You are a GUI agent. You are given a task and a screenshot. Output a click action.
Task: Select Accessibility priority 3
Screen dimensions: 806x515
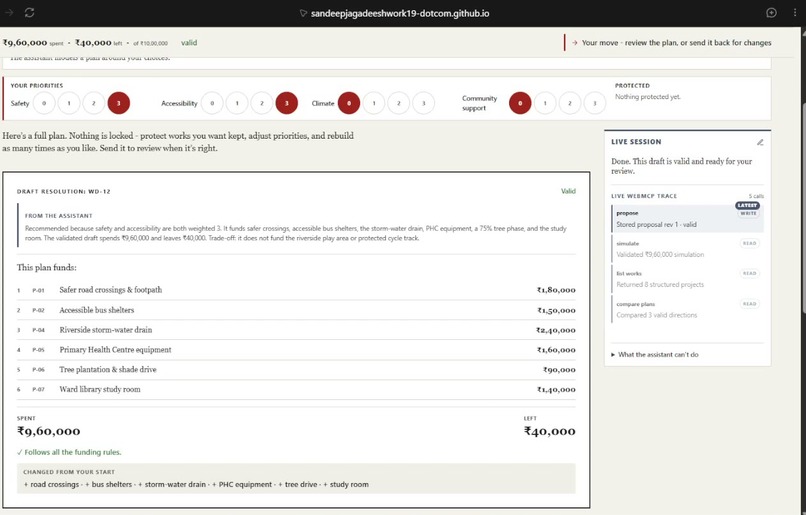[287, 103]
